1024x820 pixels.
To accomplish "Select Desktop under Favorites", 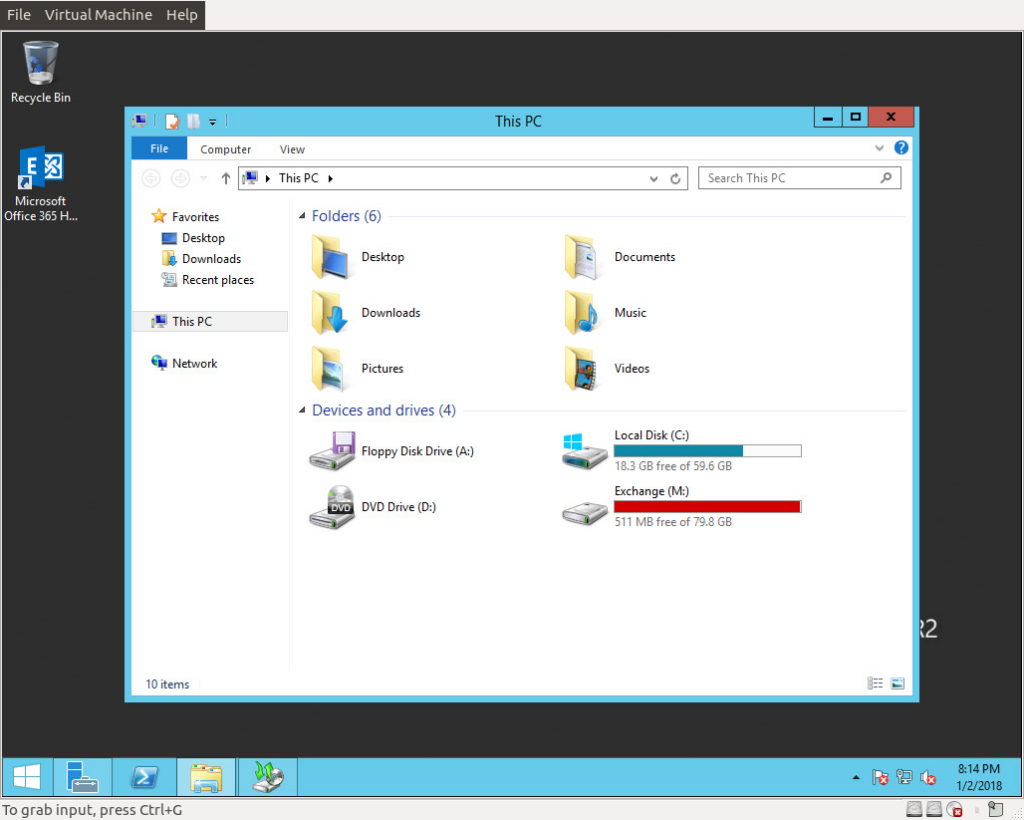I will [x=193, y=238].
